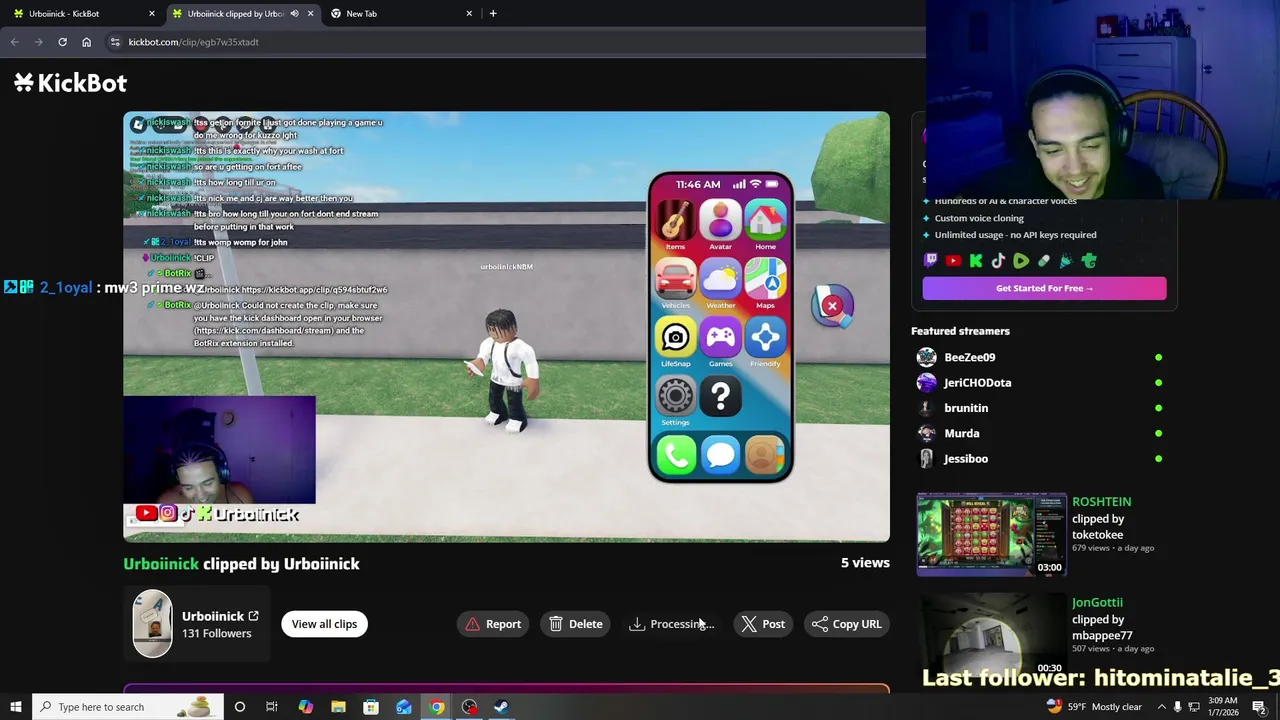Close the Urboiinick - KickBot tab

coord(152,13)
